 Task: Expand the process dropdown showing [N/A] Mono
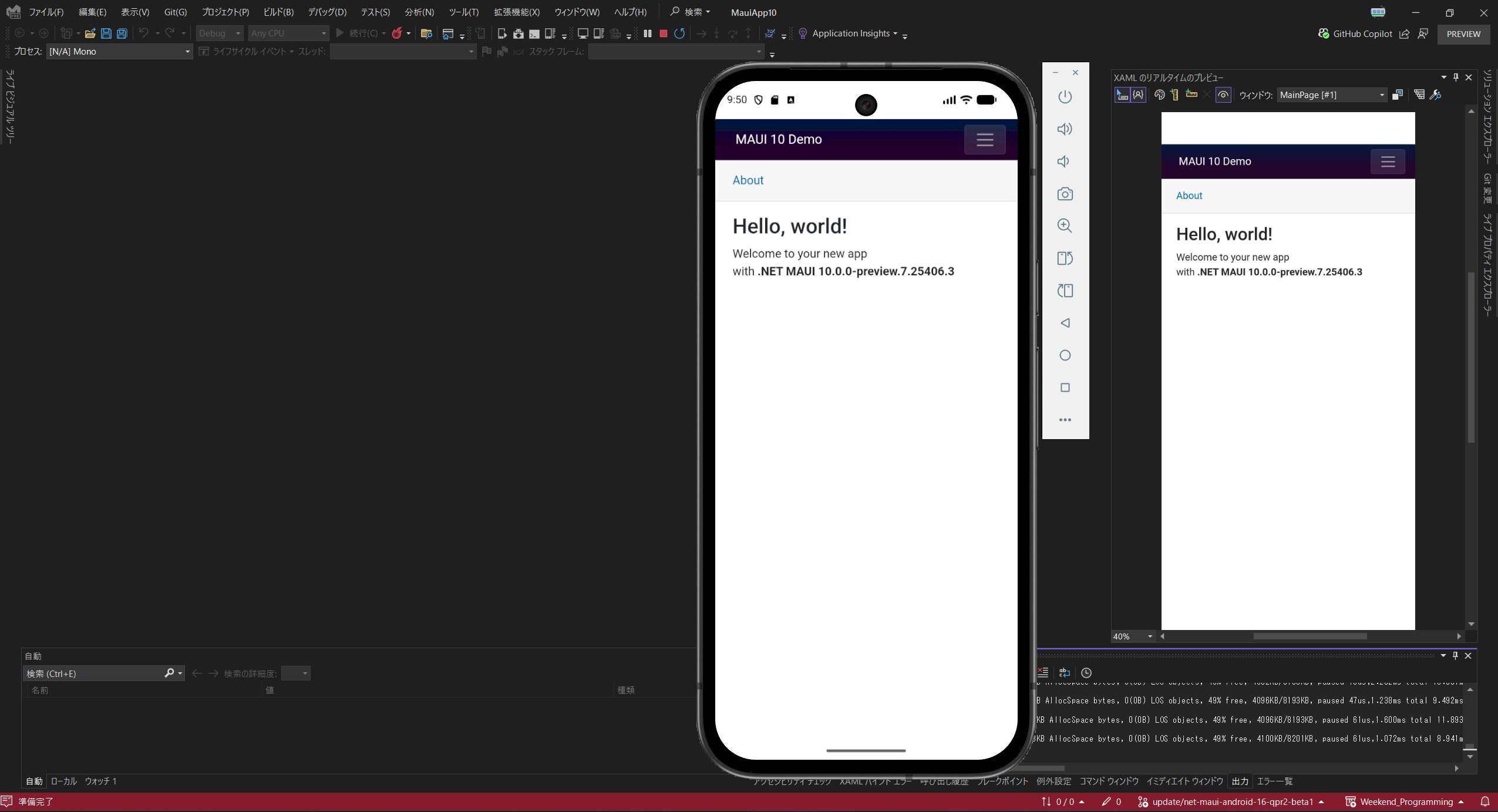(120, 52)
